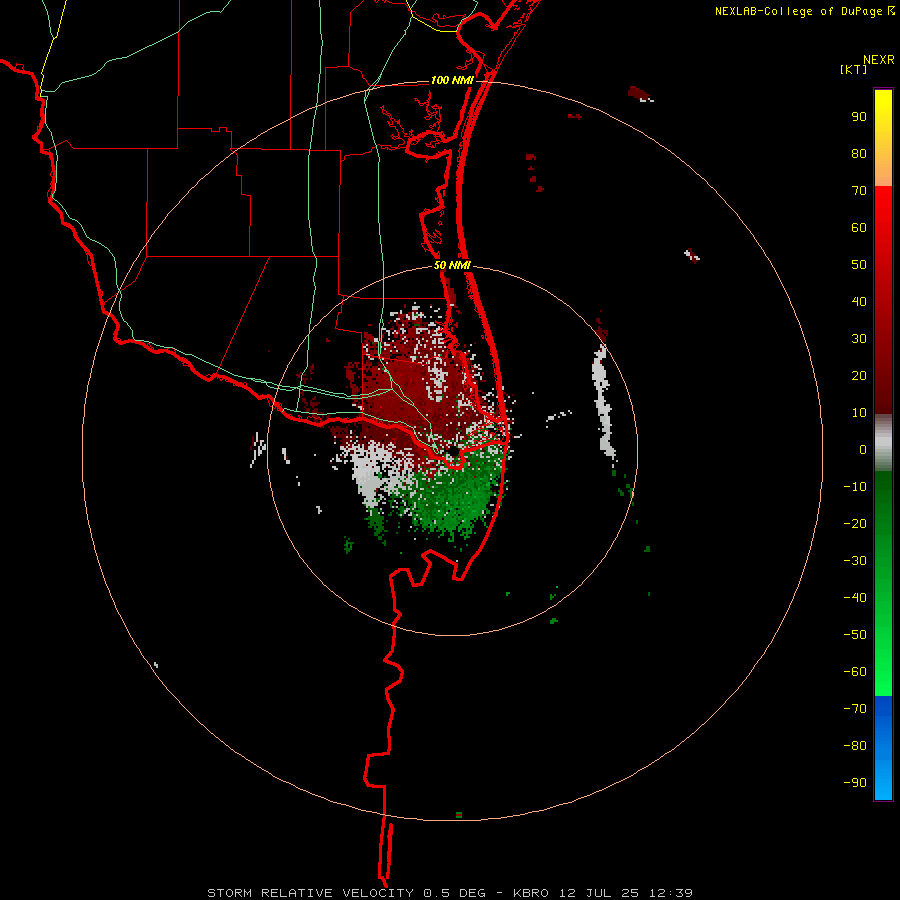Click the positive 50 value on the velocity scale

click(859, 265)
